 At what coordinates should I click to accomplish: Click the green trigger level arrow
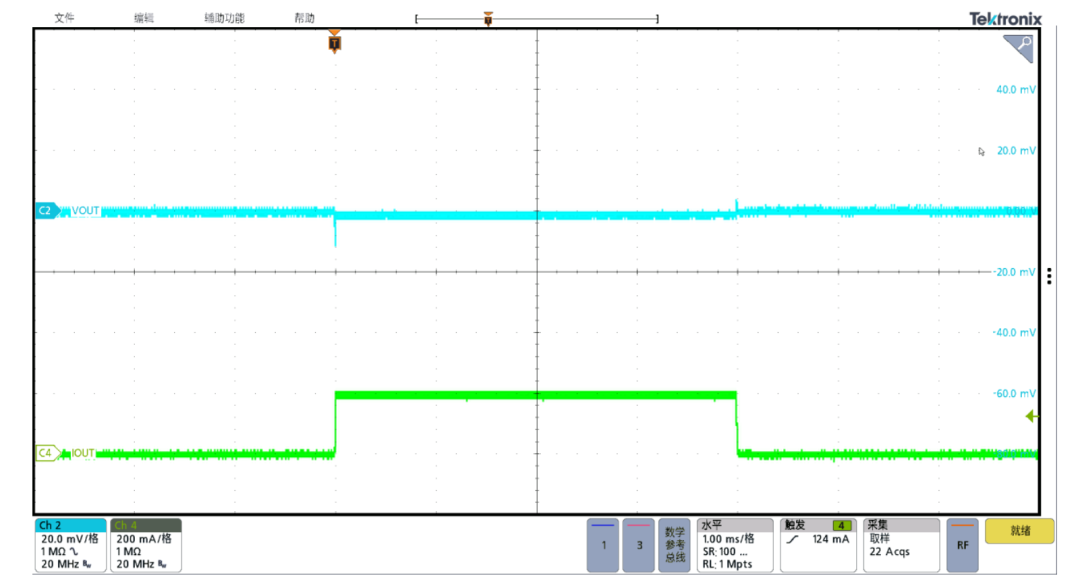(x=1032, y=417)
